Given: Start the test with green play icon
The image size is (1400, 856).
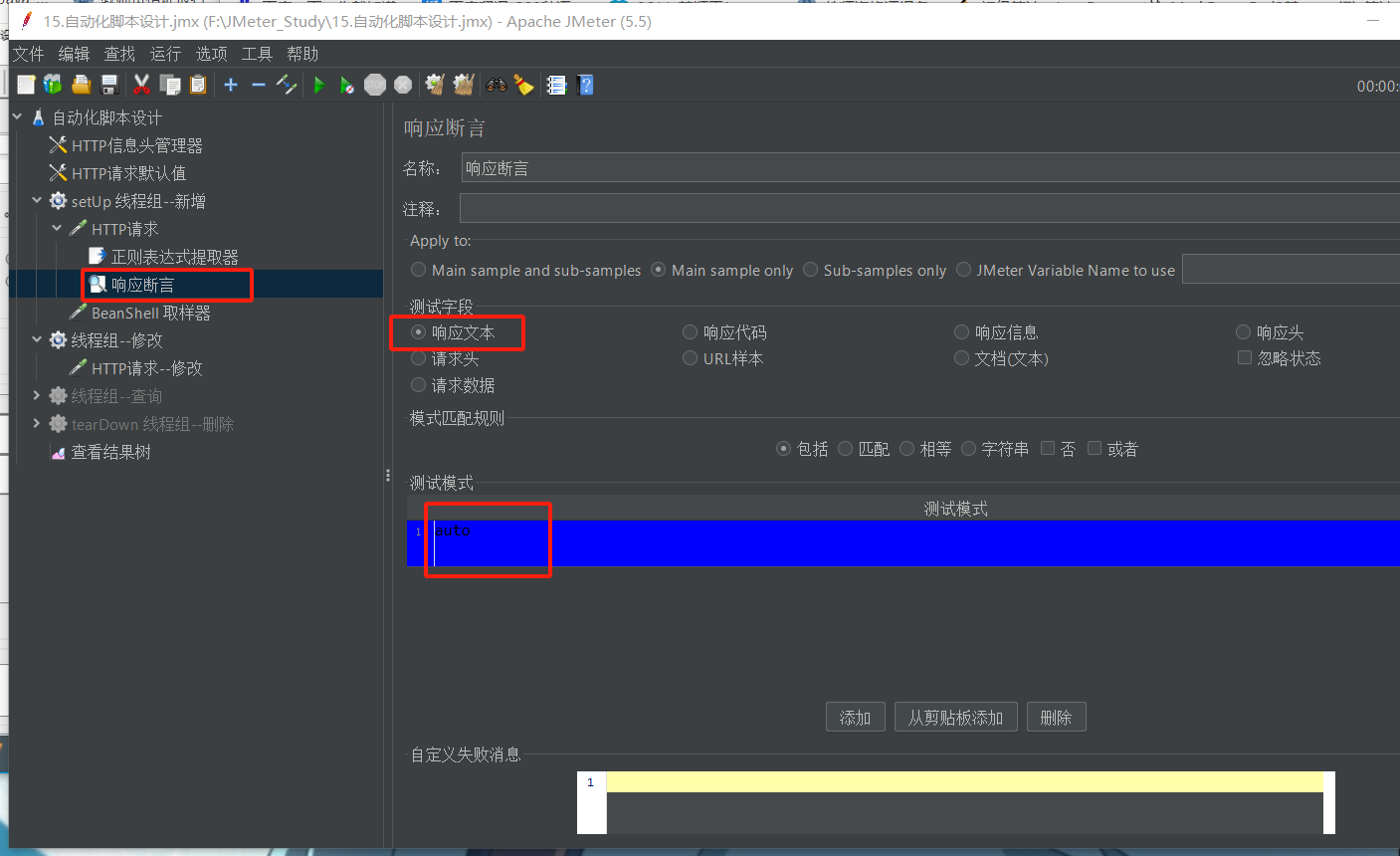Looking at the screenshot, I should (319, 86).
